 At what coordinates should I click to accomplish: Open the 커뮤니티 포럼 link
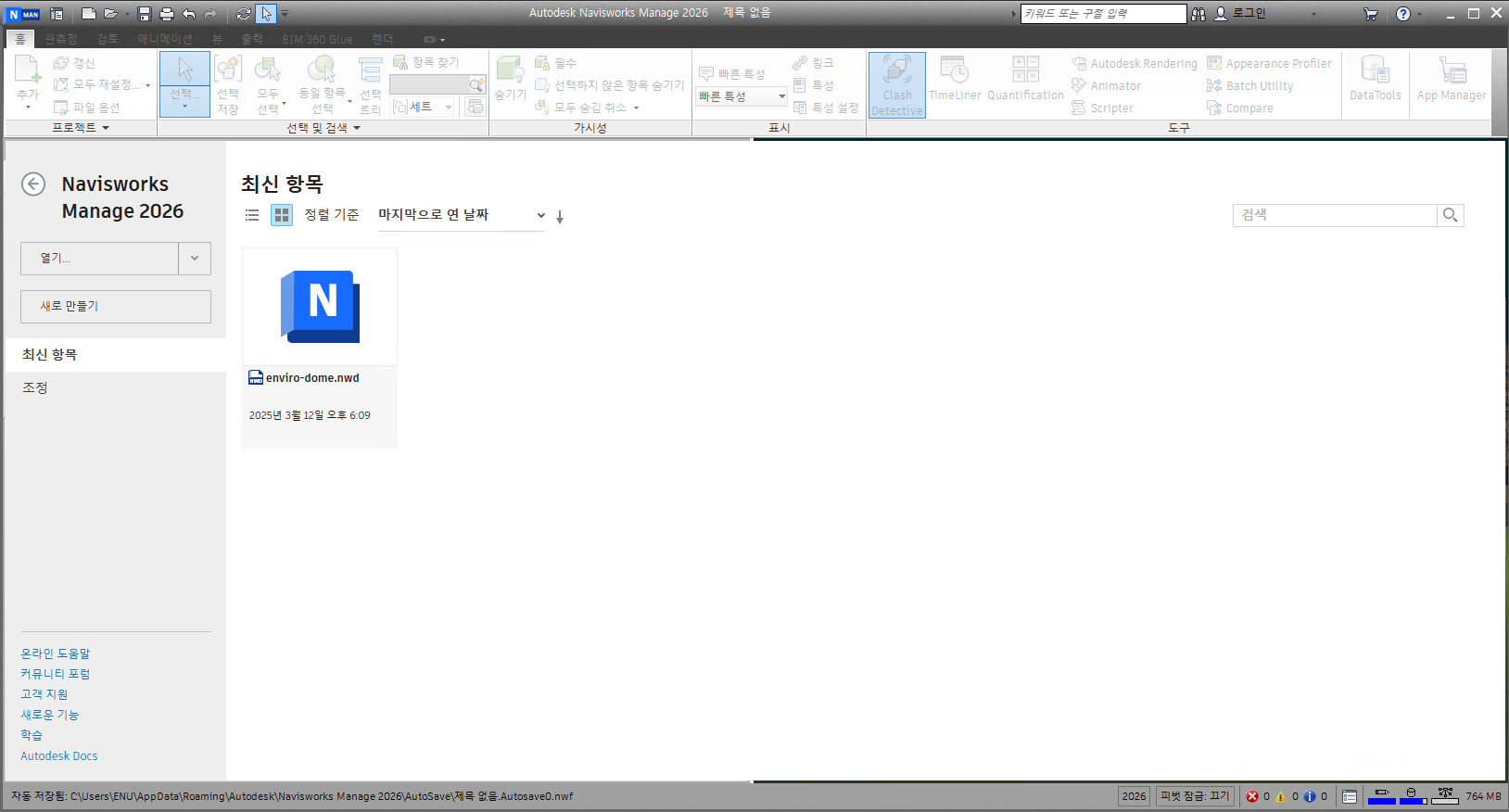[x=56, y=674]
